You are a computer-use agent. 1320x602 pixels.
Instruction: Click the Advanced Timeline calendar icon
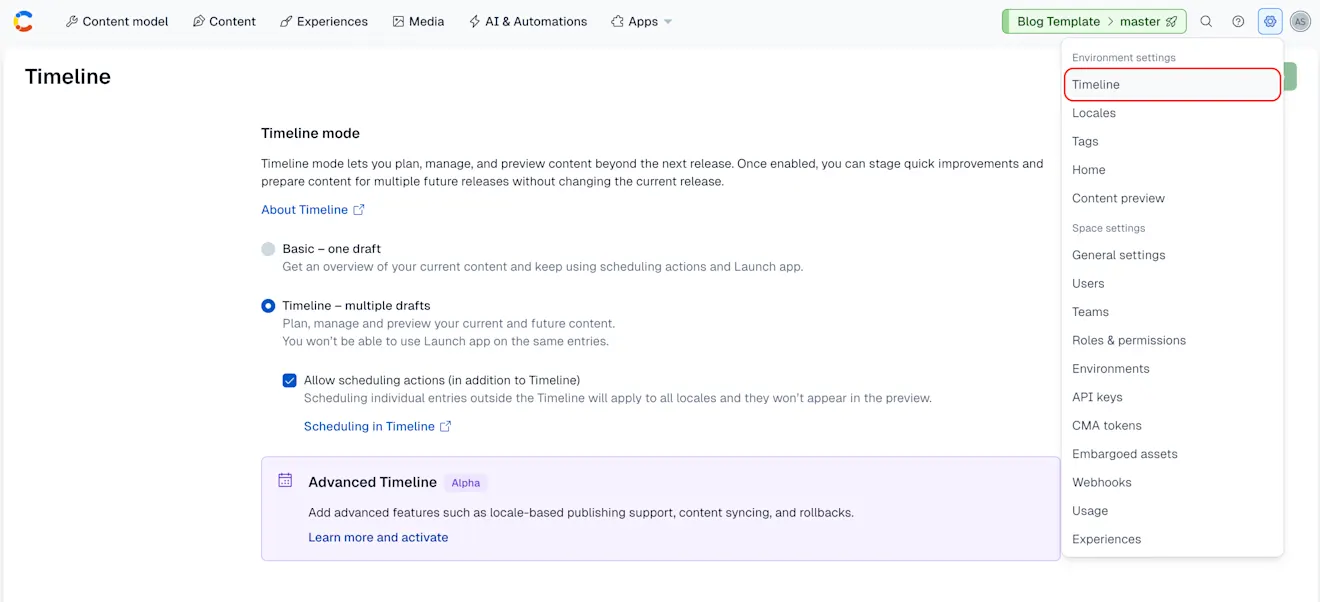285,480
